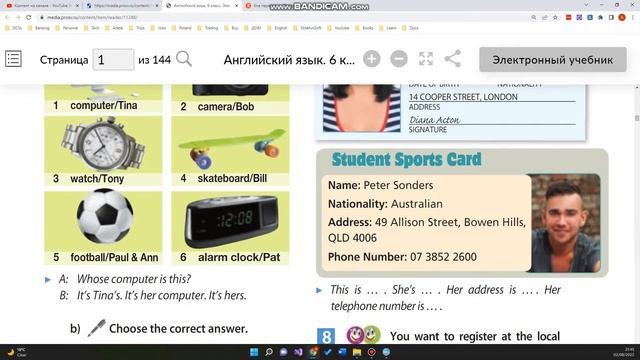Click the browser forward arrow
This screenshot has height=360, width=640.
point(18,18)
